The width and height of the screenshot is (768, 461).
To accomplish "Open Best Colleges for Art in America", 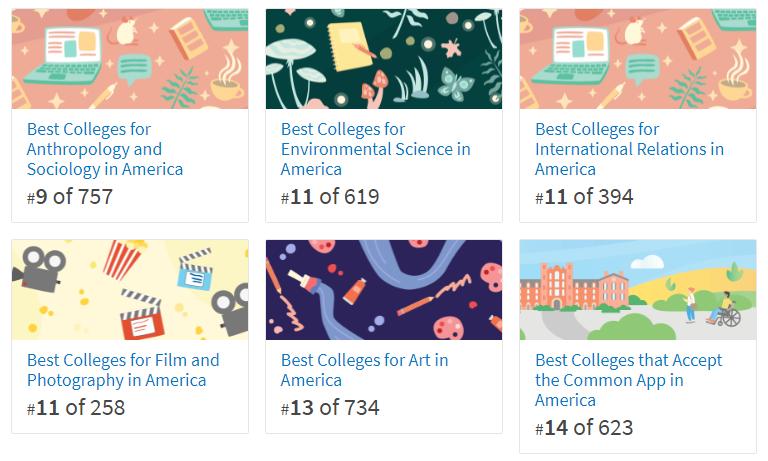I will [x=364, y=370].
